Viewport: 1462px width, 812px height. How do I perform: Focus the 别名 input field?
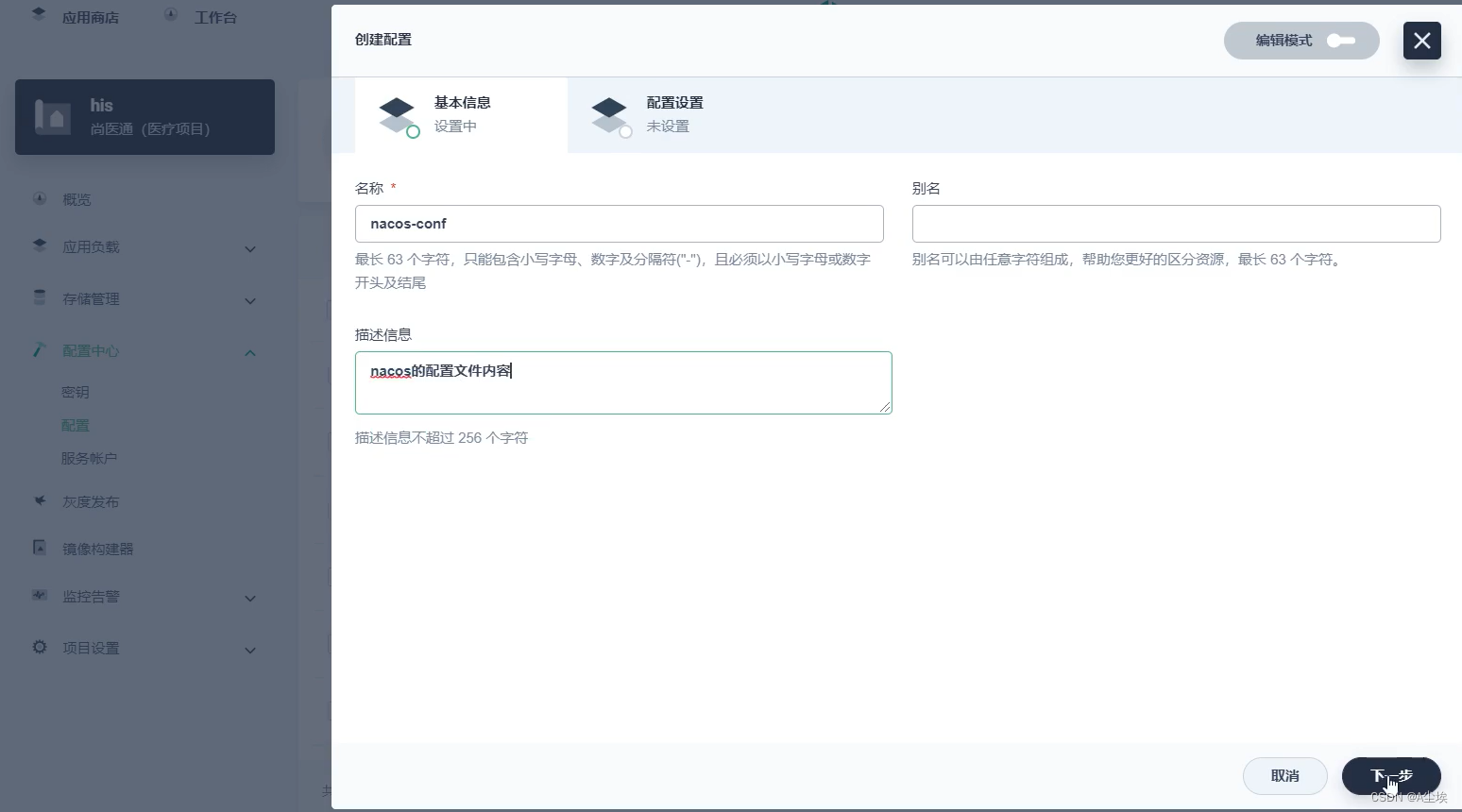click(1176, 224)
